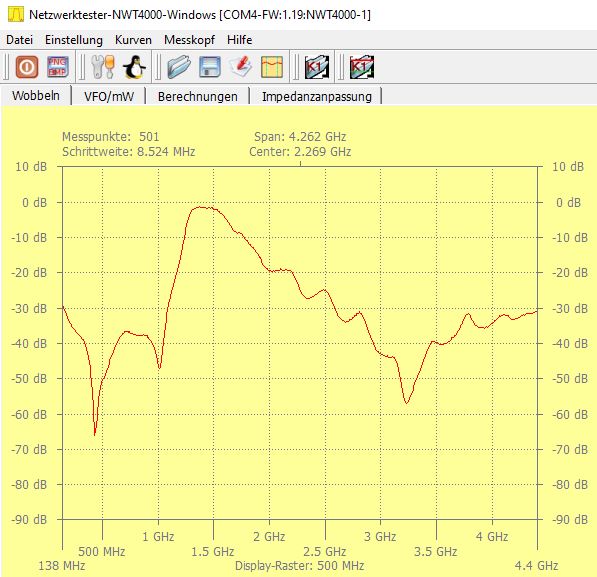Screen dimensions: 597x577
Task: Click the red power/exit toolbar icon
Action: coord(27,67)
